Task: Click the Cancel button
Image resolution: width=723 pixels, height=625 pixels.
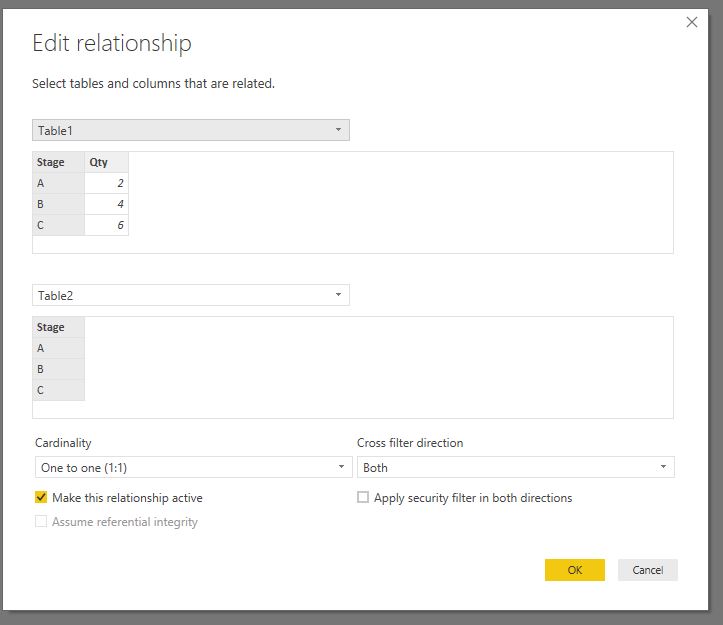Action: pos(647,570)
